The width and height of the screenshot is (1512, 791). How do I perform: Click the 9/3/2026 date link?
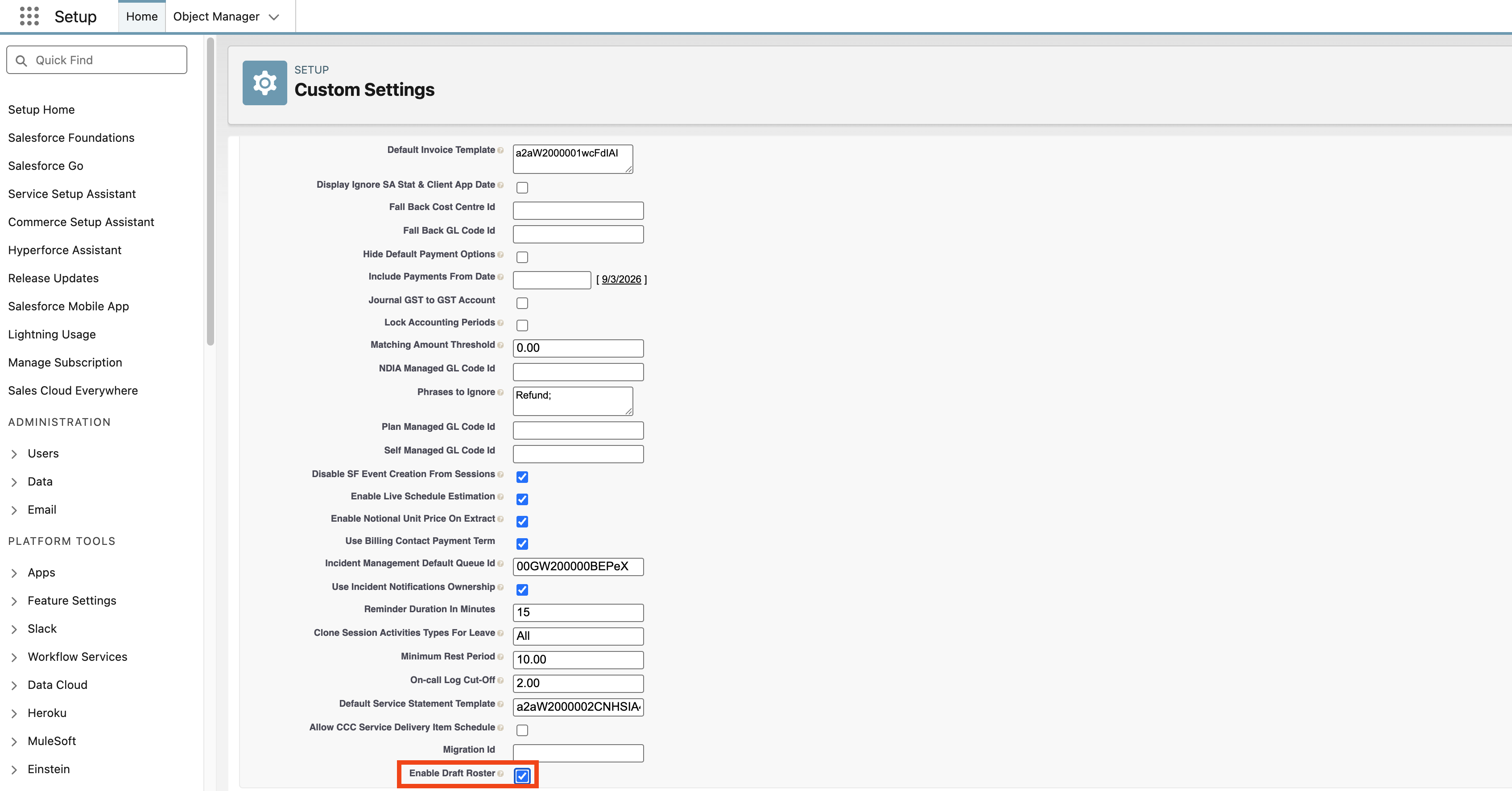point(622,279)
